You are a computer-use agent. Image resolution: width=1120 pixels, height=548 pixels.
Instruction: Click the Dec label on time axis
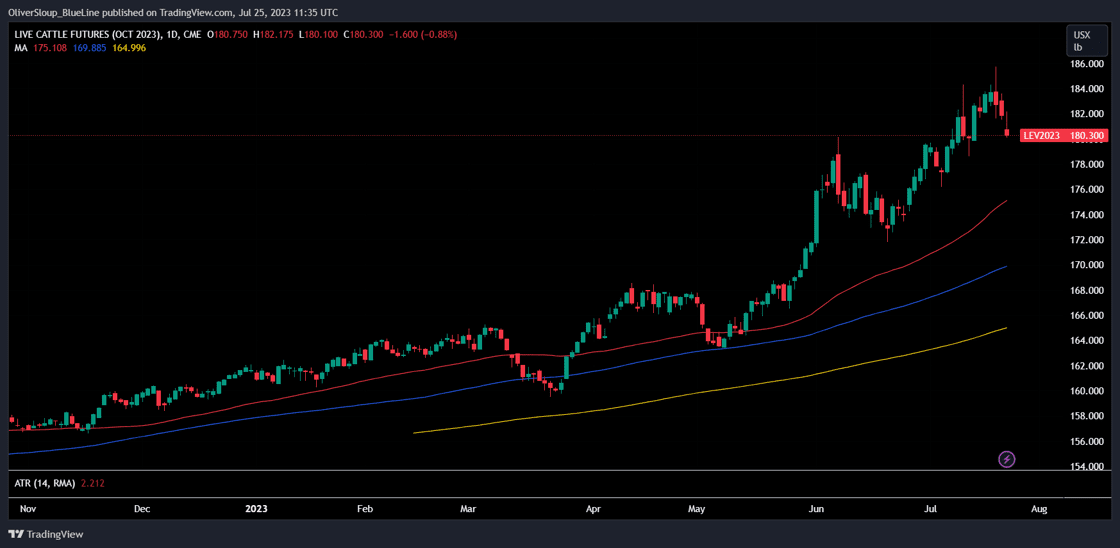coord(141,509)
